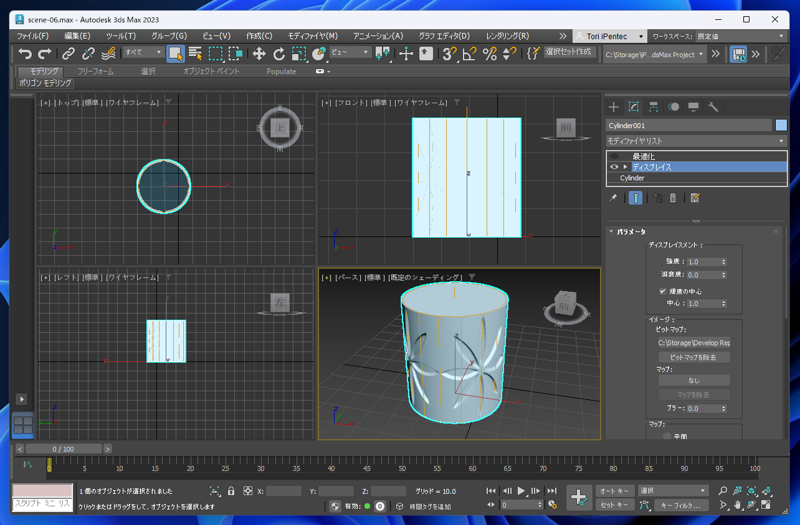
Task: Click the Bind to Space Warp icon
Action: coord(108,54)
